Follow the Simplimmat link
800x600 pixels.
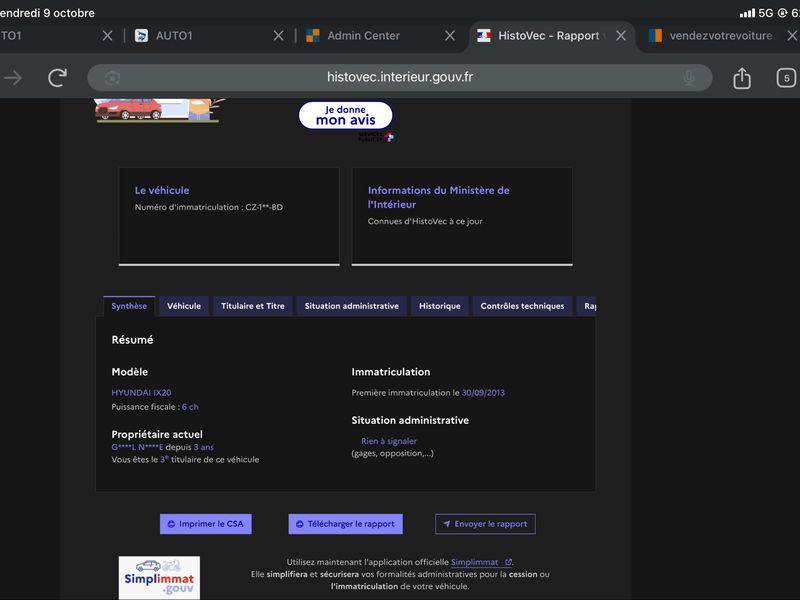[x=481, y=562]
